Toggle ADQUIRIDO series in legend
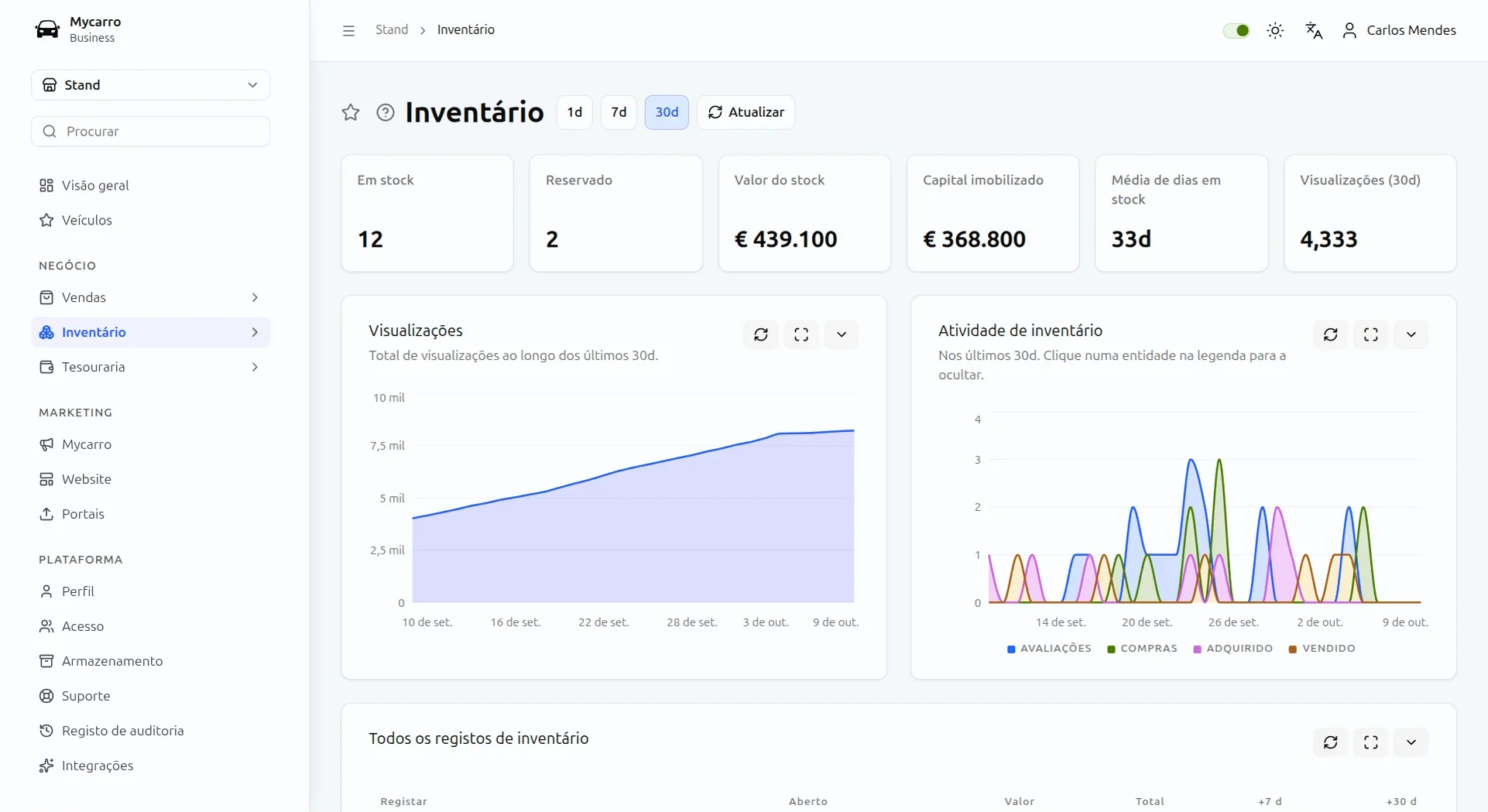 coord(1233,649)
